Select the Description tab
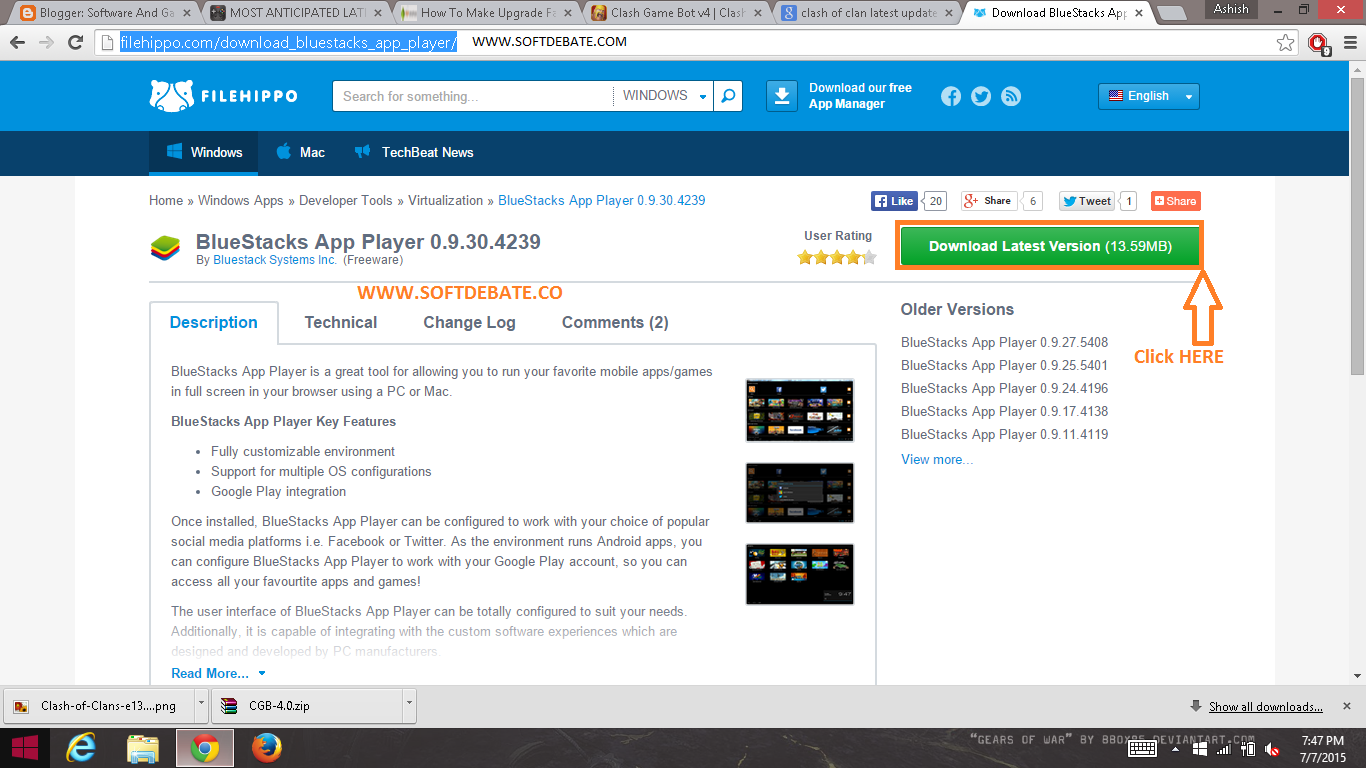Viewport: 1366px width, 768px height. tap(213, 322)
